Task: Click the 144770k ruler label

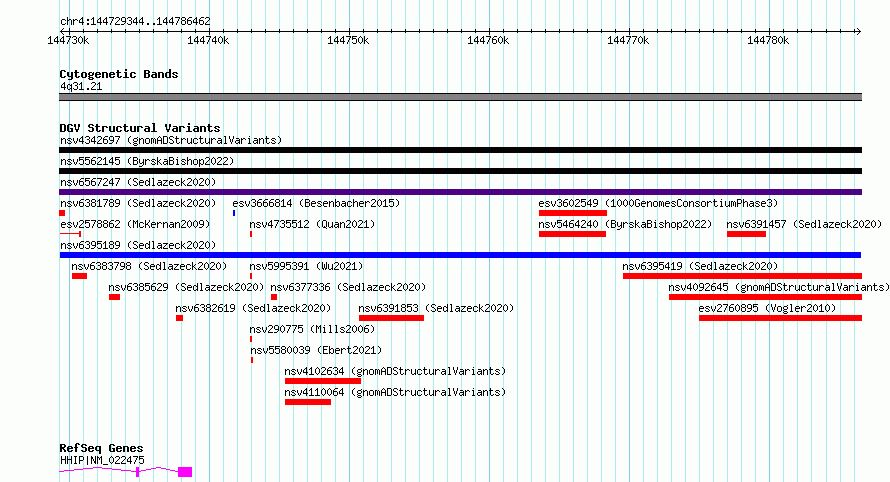Action: click(628, 40)
